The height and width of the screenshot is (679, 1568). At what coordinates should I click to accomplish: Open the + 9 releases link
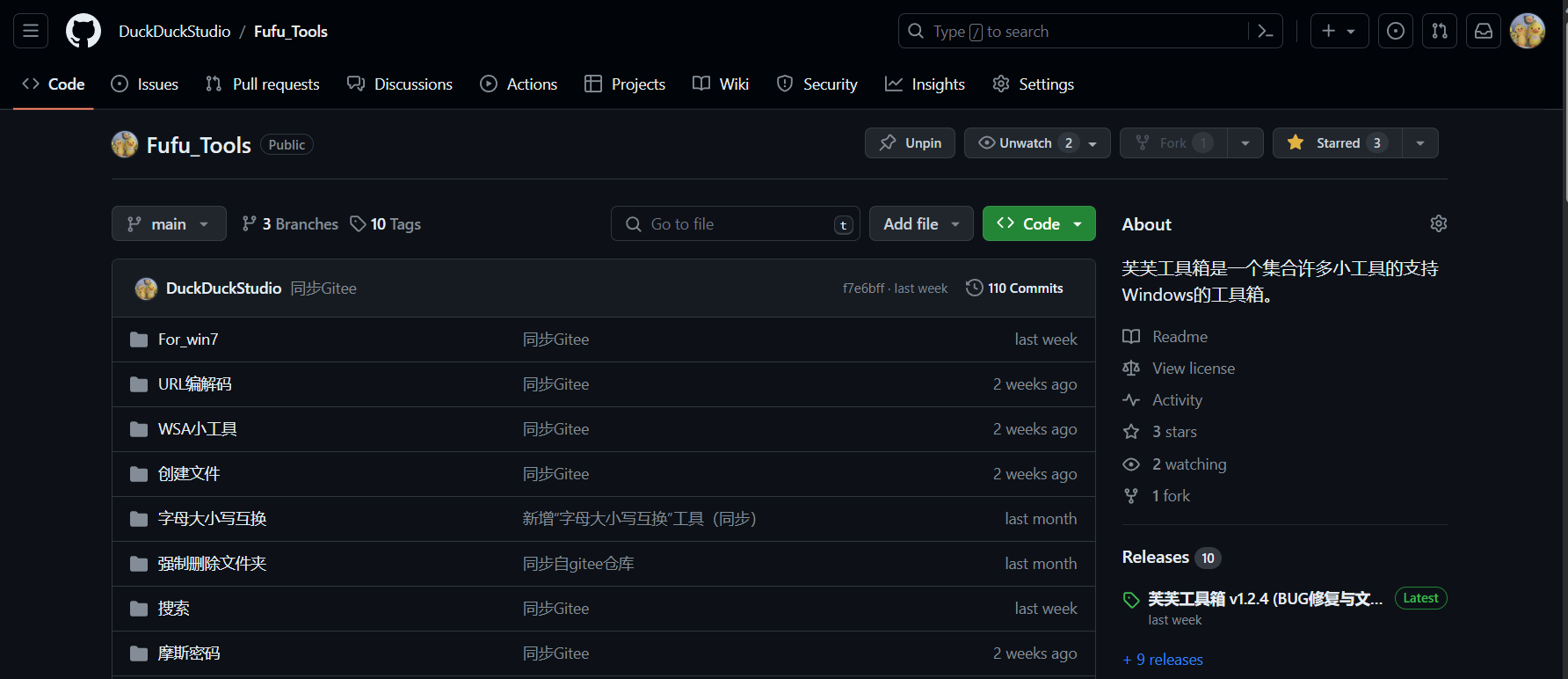1163,660
